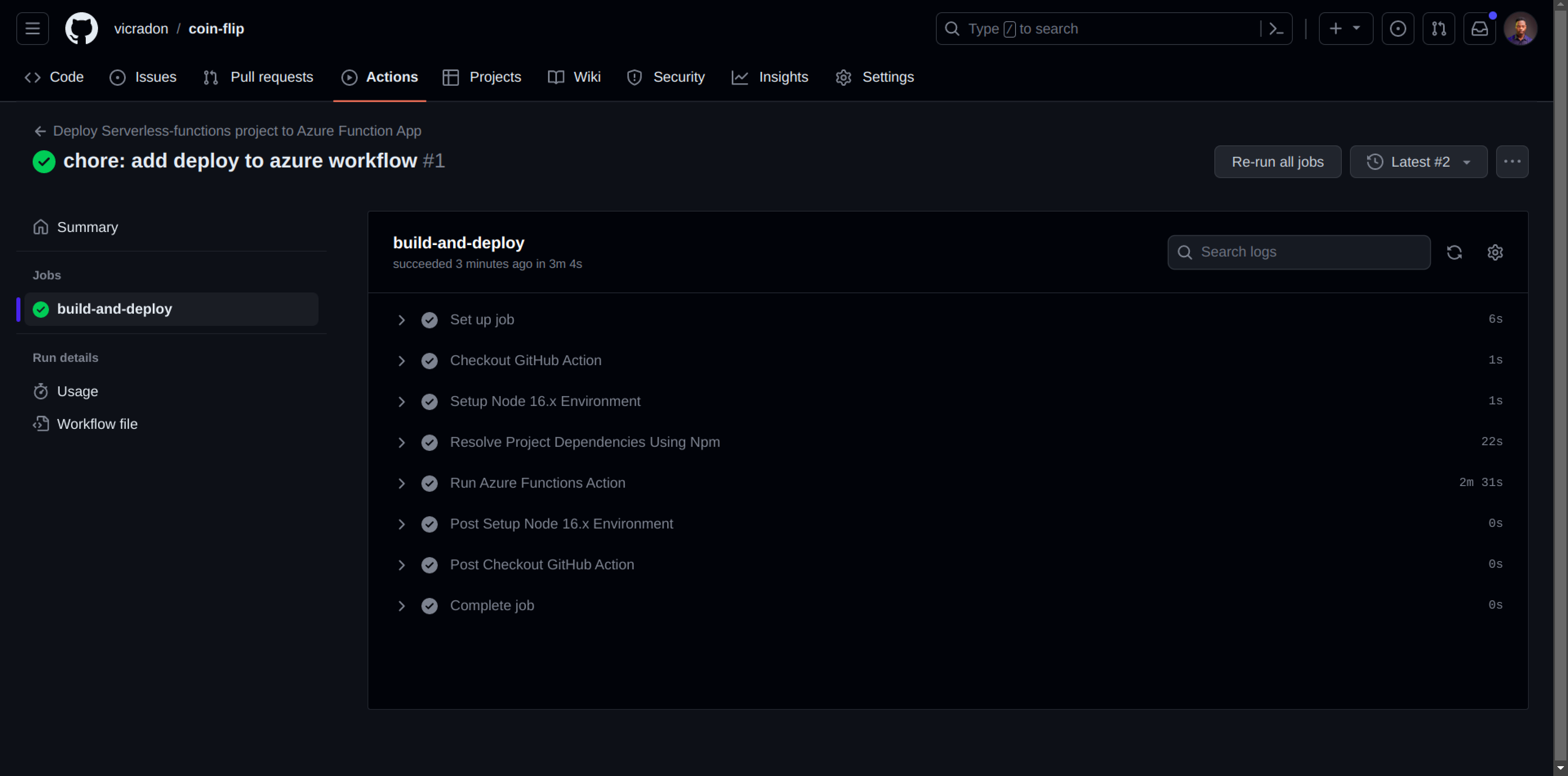
Task: Open the pull requests header icon
Action: tap(1438, 29)
